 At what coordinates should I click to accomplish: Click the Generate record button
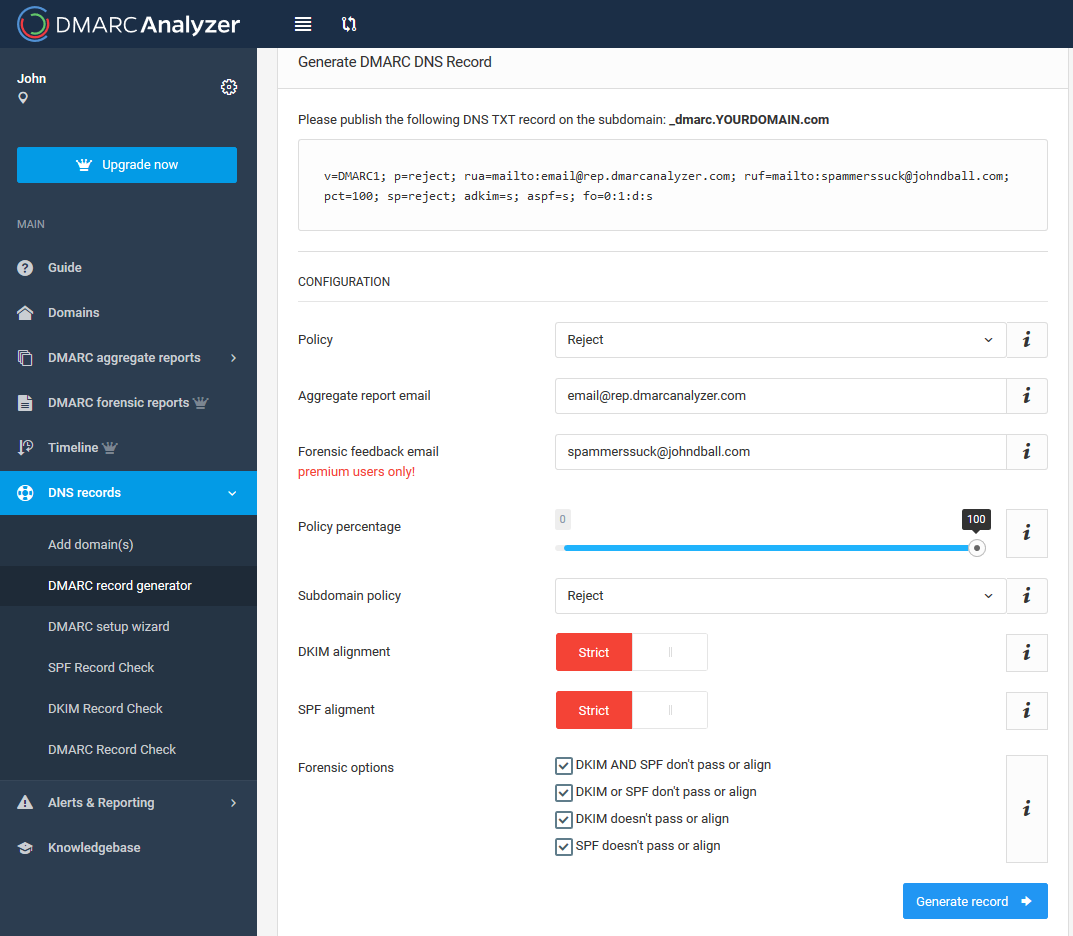tap(975, 901)
